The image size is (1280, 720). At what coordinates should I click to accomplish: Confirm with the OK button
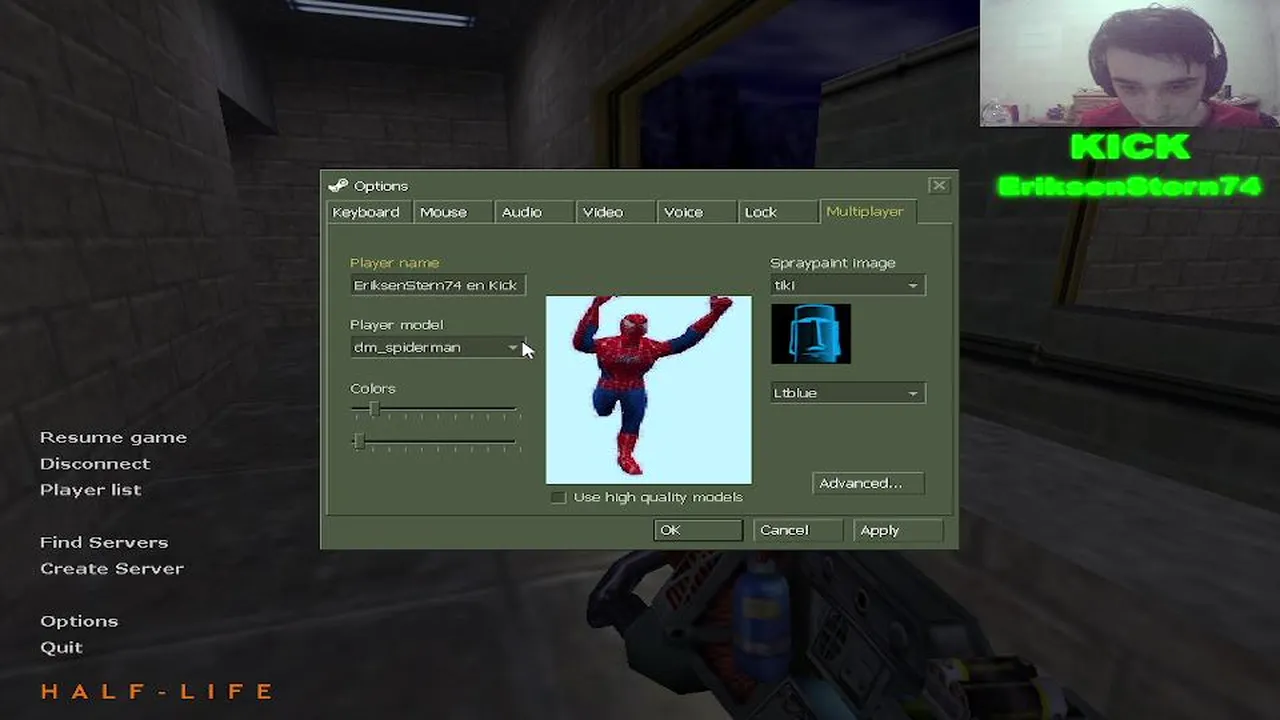point(698,530)
